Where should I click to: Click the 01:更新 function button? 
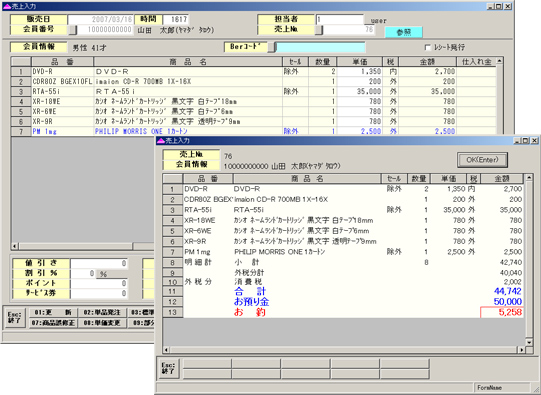[53, 313]
